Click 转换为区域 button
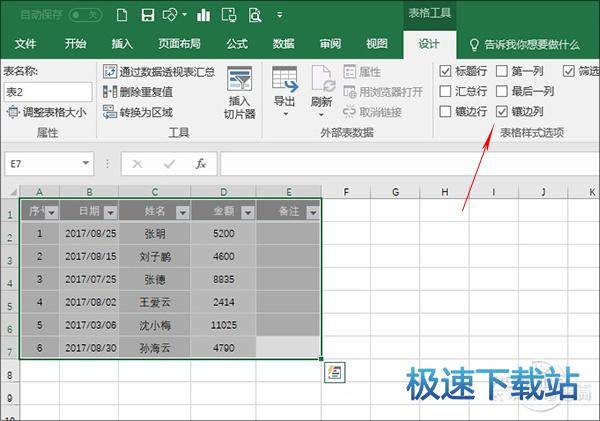This screenshot has width=600, height=421. click(x=138, y=113)
